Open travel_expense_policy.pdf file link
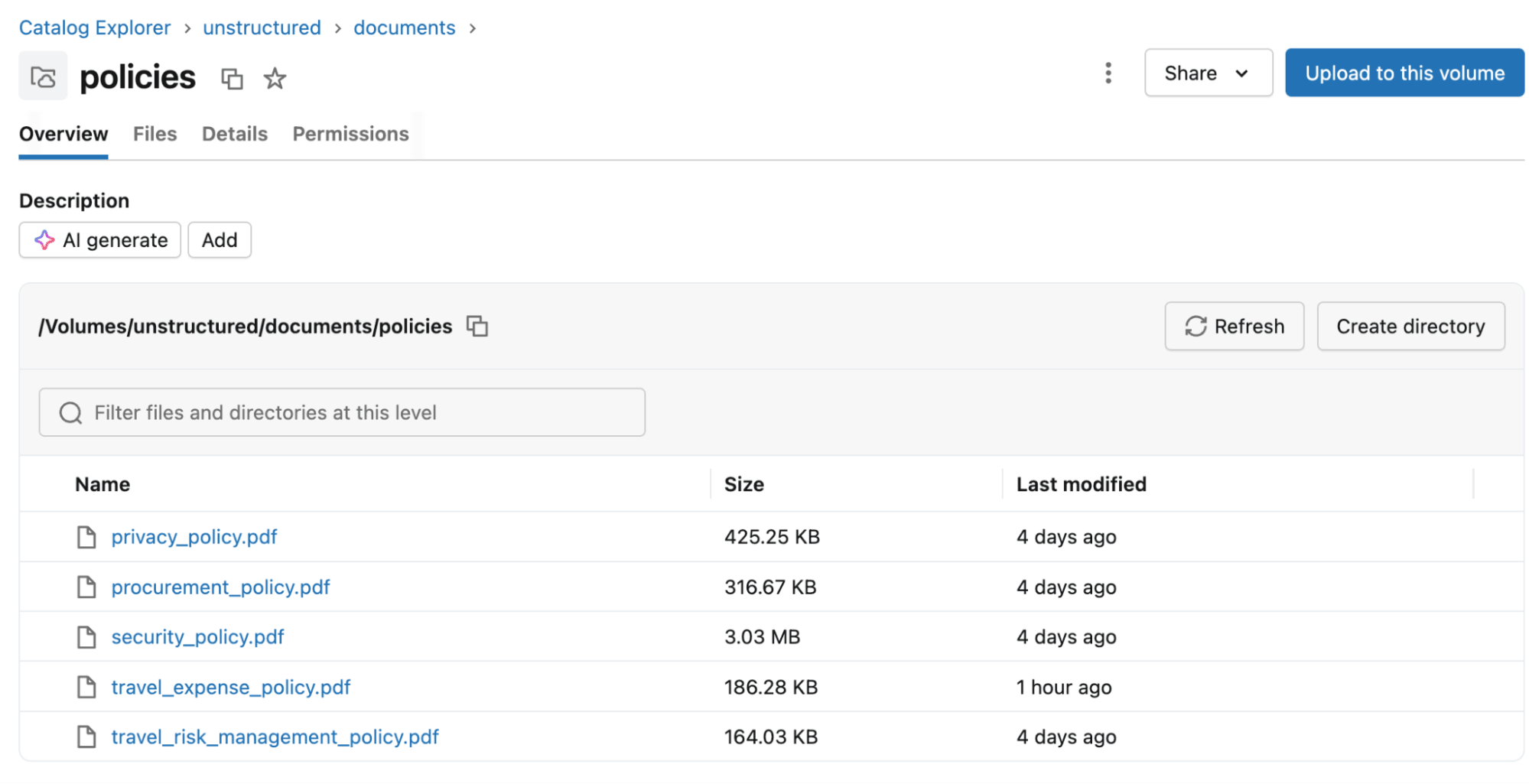Screen dimensions: 1529x784 tap(230, 688)
